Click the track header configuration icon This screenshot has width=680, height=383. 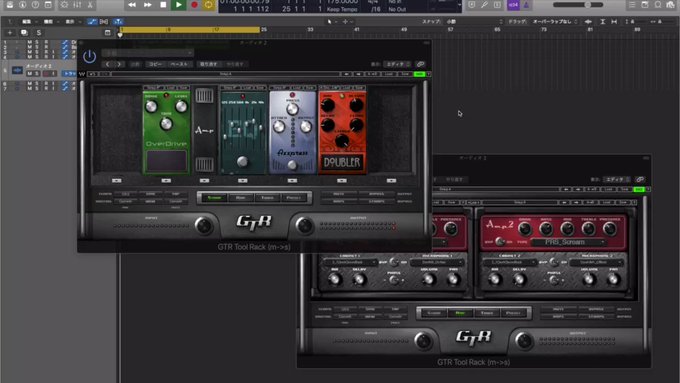click(x=108, y=33)
